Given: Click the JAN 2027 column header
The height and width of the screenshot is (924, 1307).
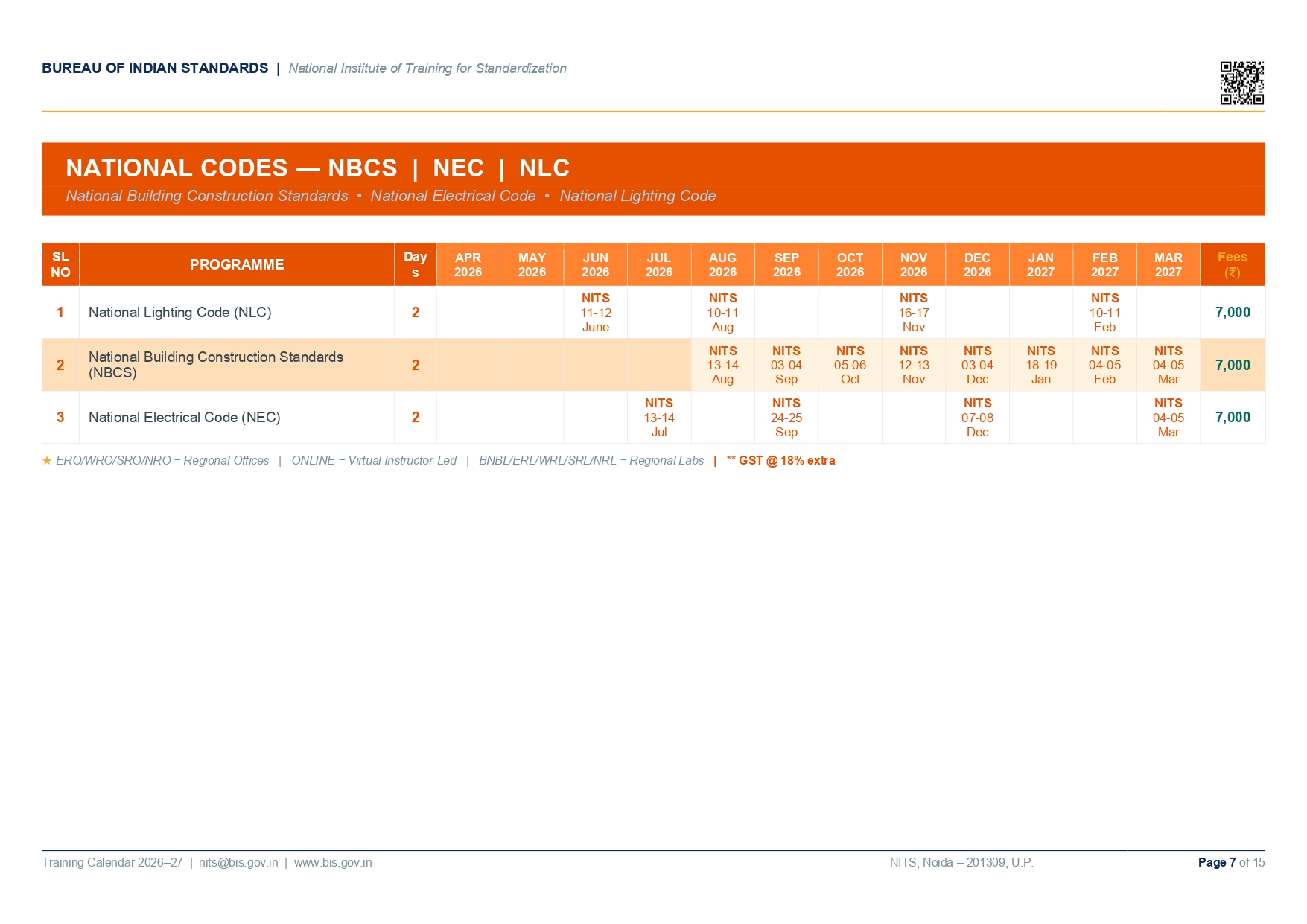Looking at the screenshot, I should point(1041,264).
